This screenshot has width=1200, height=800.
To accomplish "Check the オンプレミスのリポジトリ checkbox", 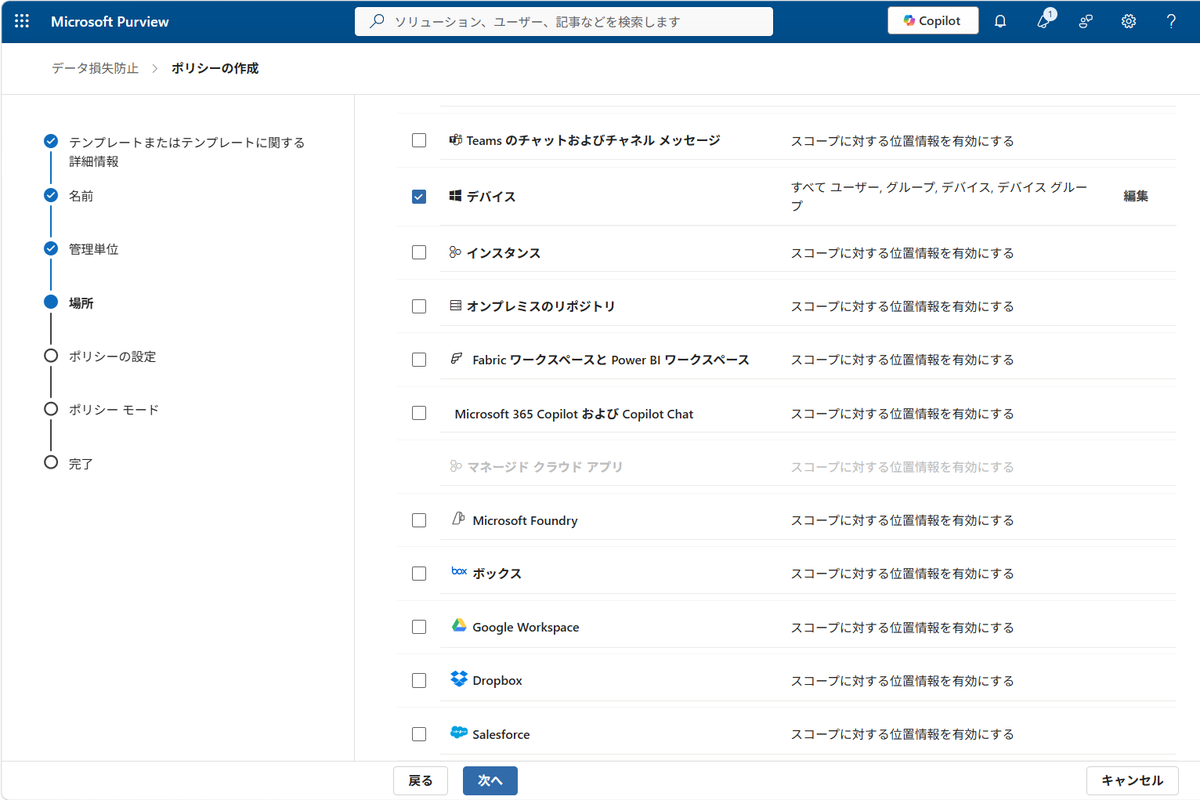I will coord(419,306).
